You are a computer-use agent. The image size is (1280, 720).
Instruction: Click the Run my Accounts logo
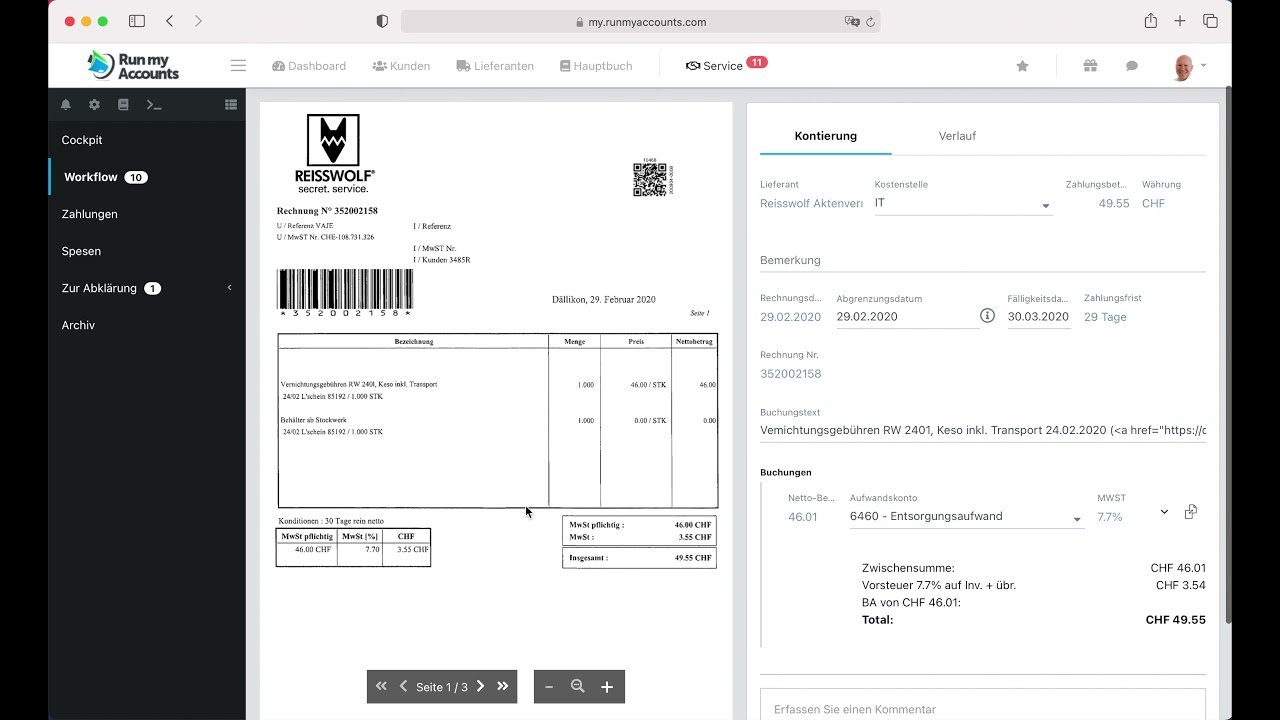tap(133, 65)
